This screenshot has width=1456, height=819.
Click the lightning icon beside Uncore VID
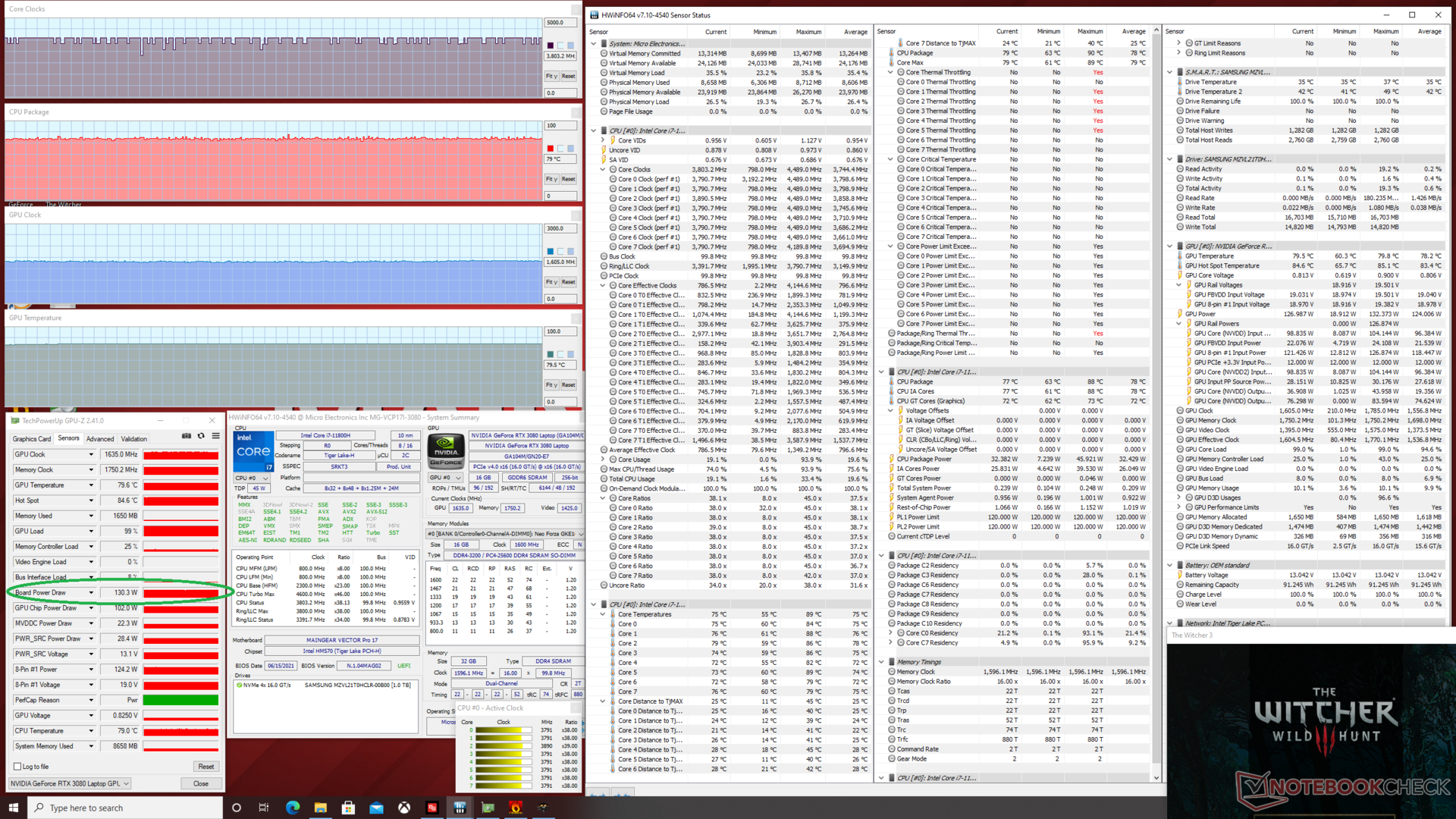point(604,150)
